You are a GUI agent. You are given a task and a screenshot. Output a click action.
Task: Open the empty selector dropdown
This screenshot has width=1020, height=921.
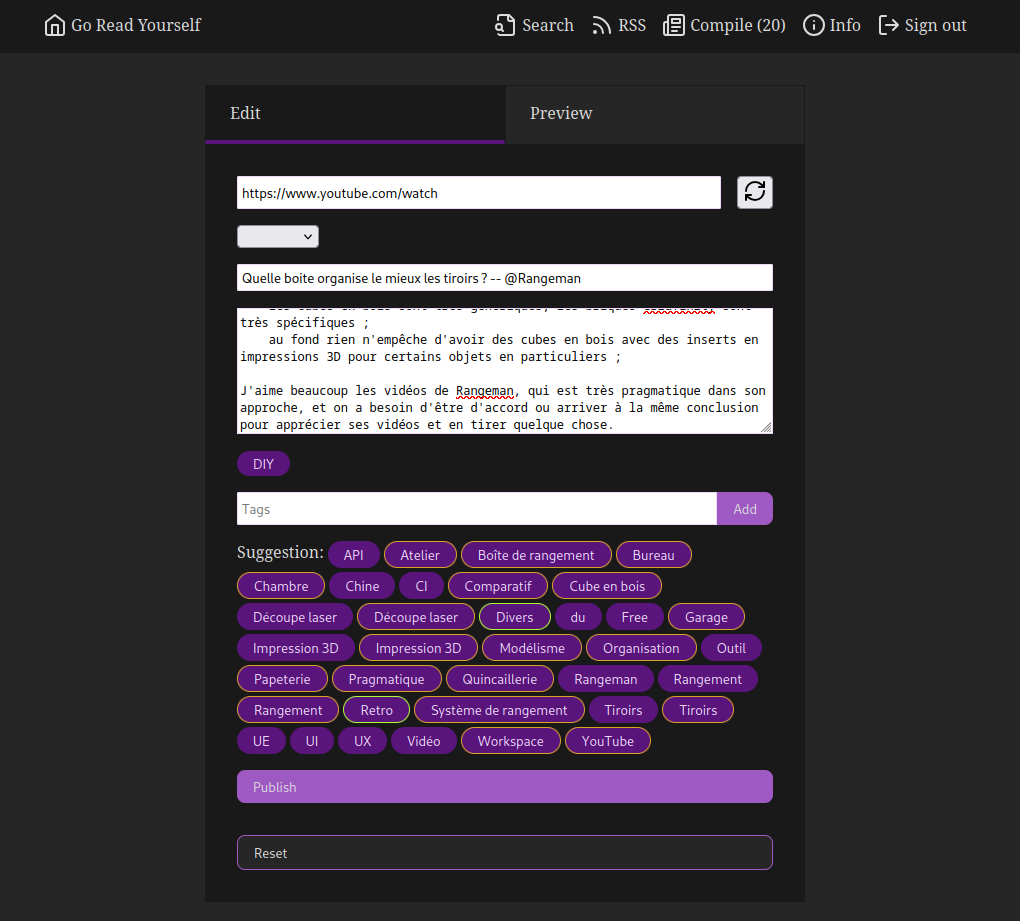[277, 236]
